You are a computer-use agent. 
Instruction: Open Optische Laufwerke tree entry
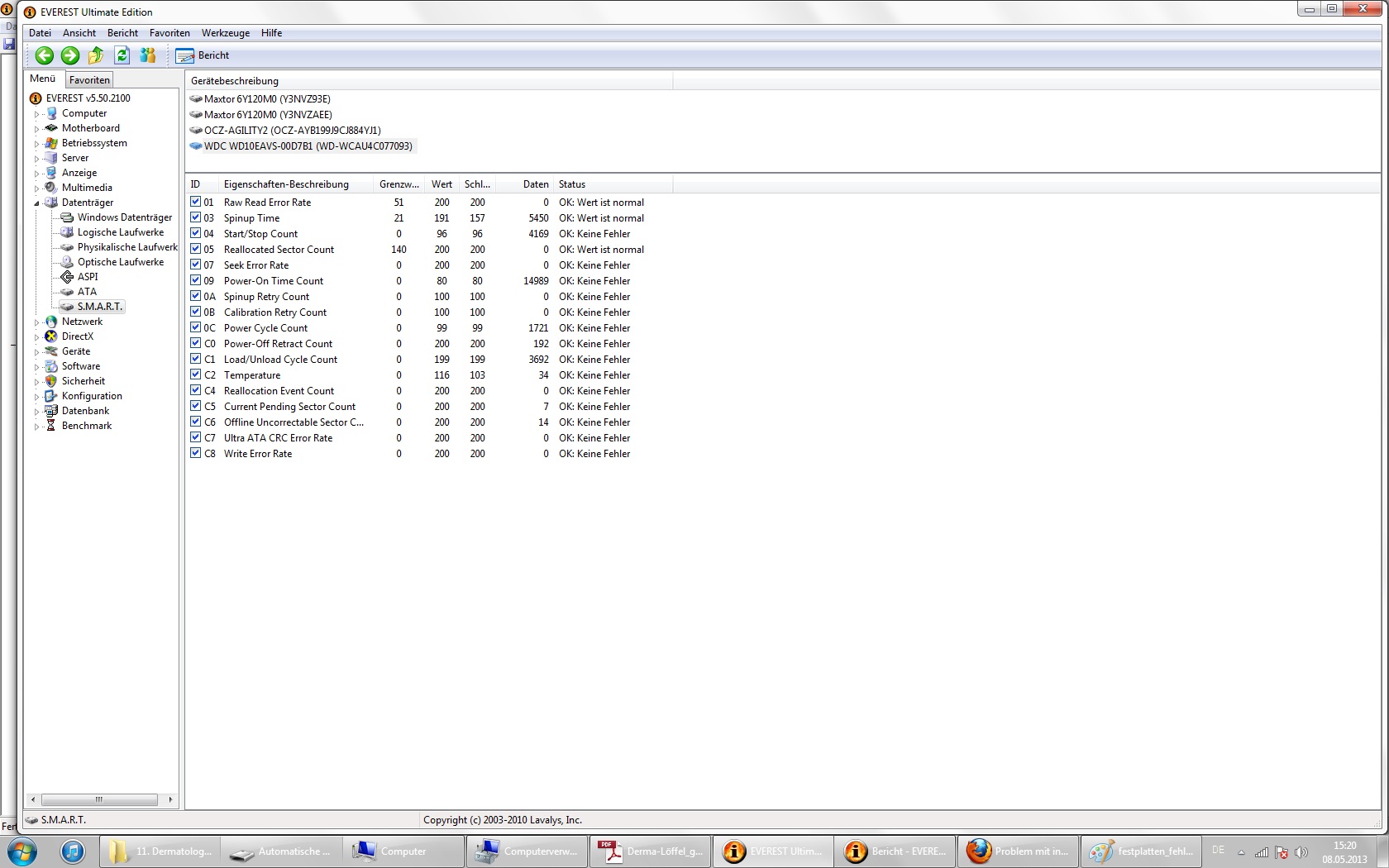121,262
